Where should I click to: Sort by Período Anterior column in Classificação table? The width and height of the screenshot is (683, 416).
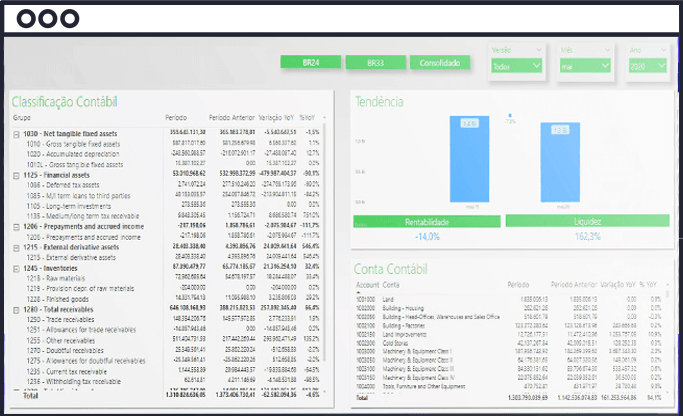pos(231,118)
